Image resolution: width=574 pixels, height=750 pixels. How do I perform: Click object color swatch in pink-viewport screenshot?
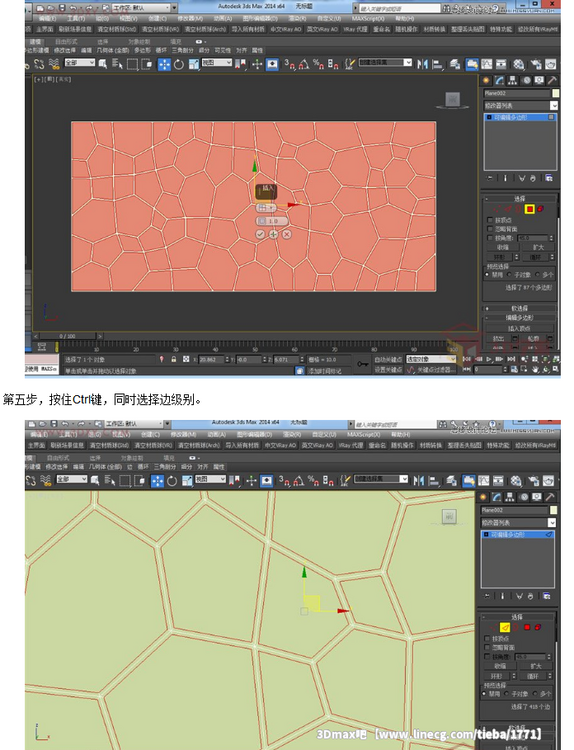click(555, 93)
